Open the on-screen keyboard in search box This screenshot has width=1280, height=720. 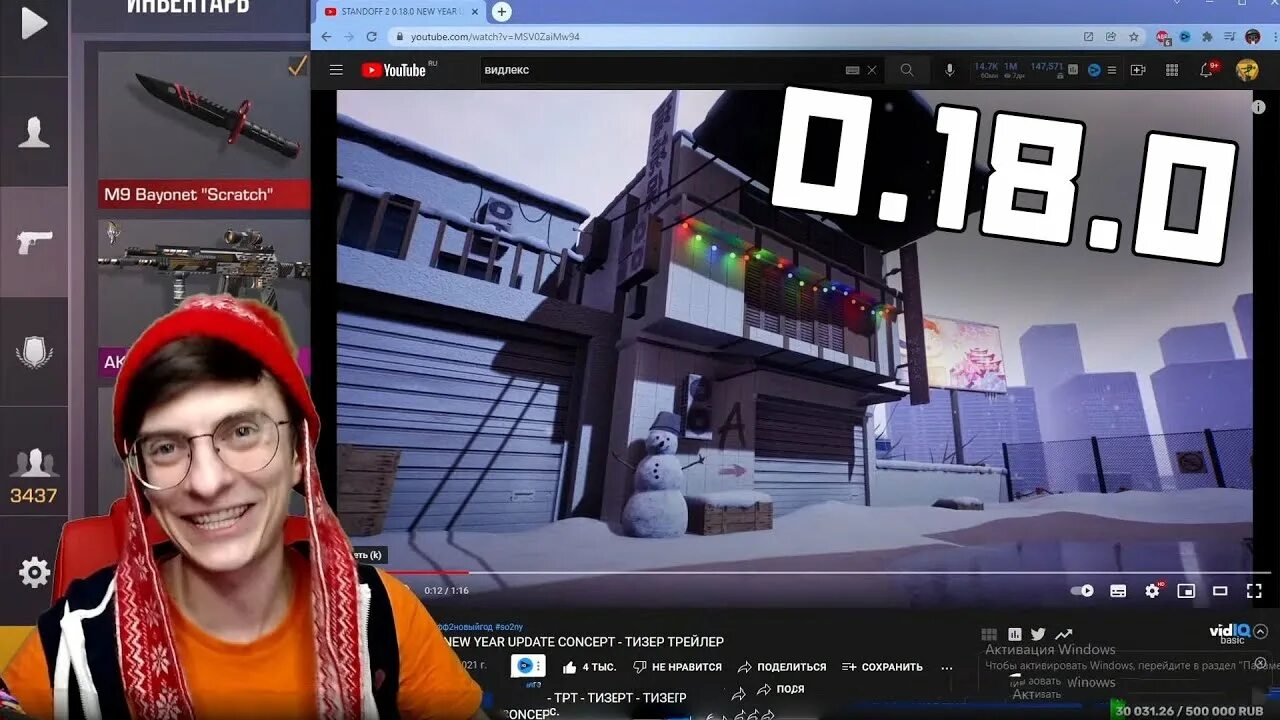(852, 70)
